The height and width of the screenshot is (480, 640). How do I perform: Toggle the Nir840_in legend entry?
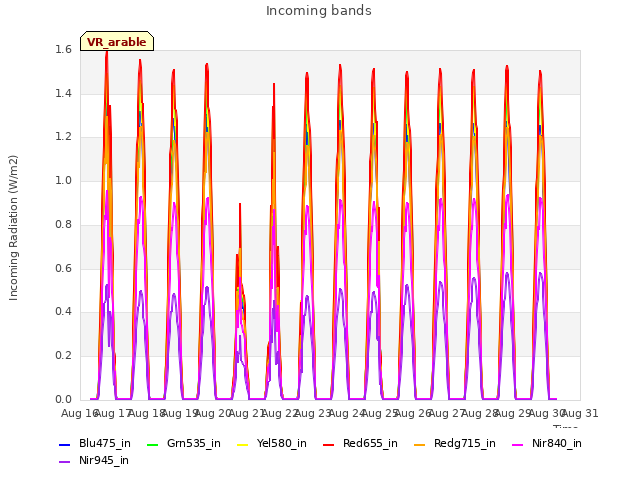(547, 443)
